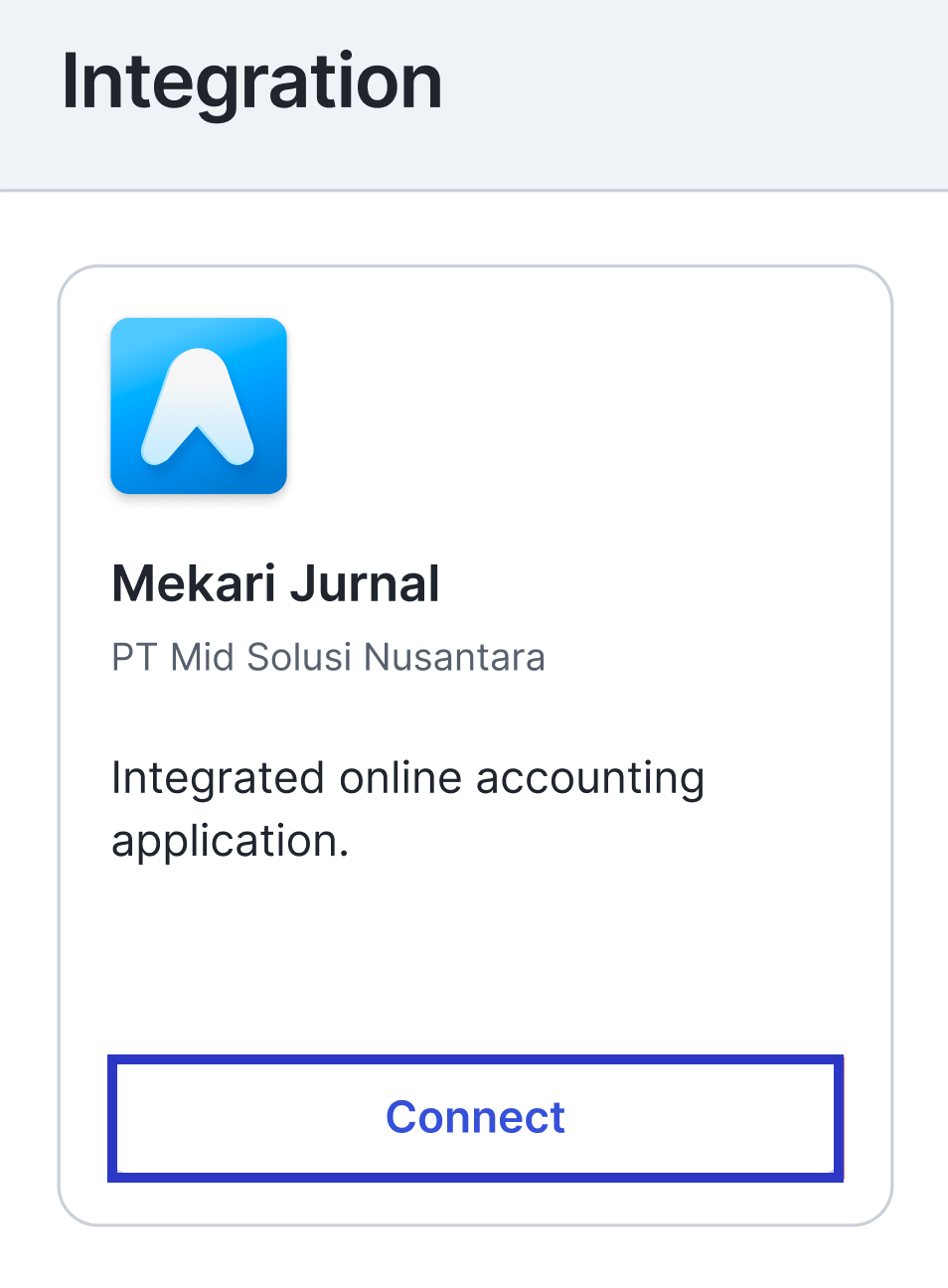The image size is (948, 1288).
Task: Choose the Jurnal accounting app tile
Action: pyautogui.click(x=475, y=745)
